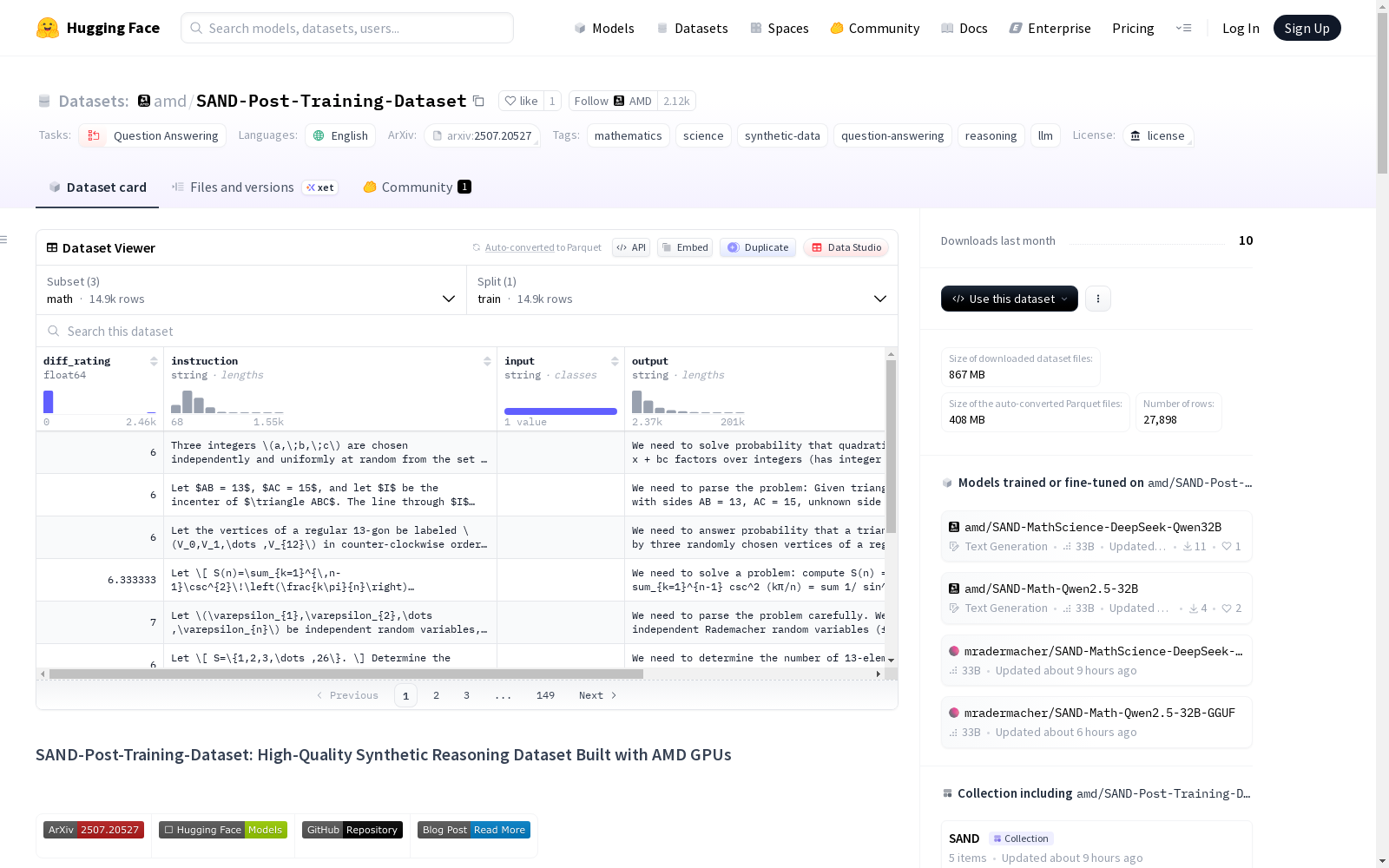Open Community in the top navigation bar
This screenshot has width=1389, height=868.
click(875, 28)
